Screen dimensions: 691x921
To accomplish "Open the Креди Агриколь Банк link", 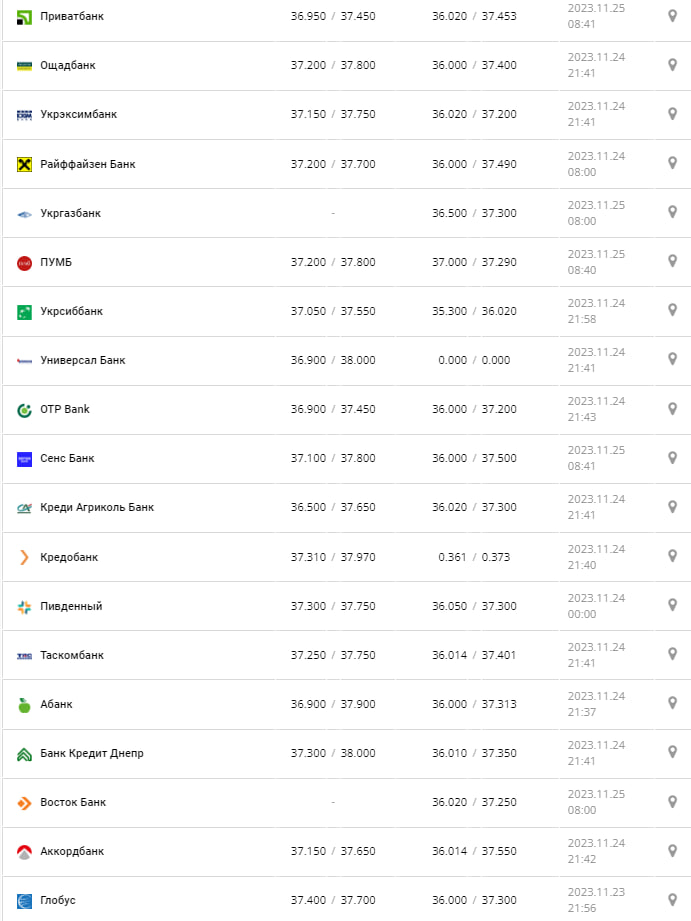I will pos(97,508).
